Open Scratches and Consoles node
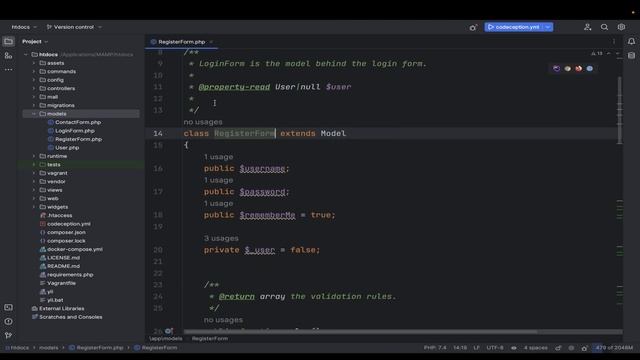Screen dimensions: 640x360 click(x=70, y=317)
